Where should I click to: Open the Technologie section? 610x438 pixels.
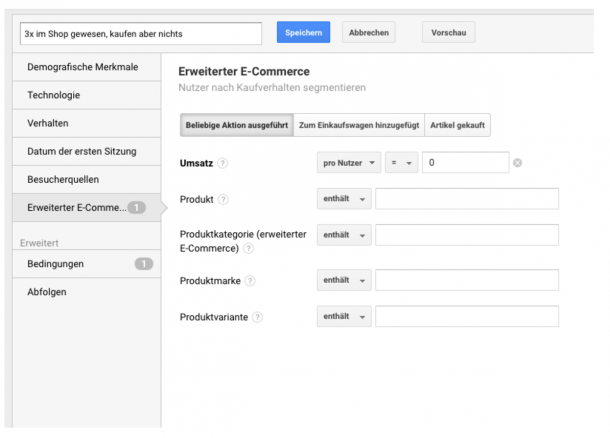[86, 95]
